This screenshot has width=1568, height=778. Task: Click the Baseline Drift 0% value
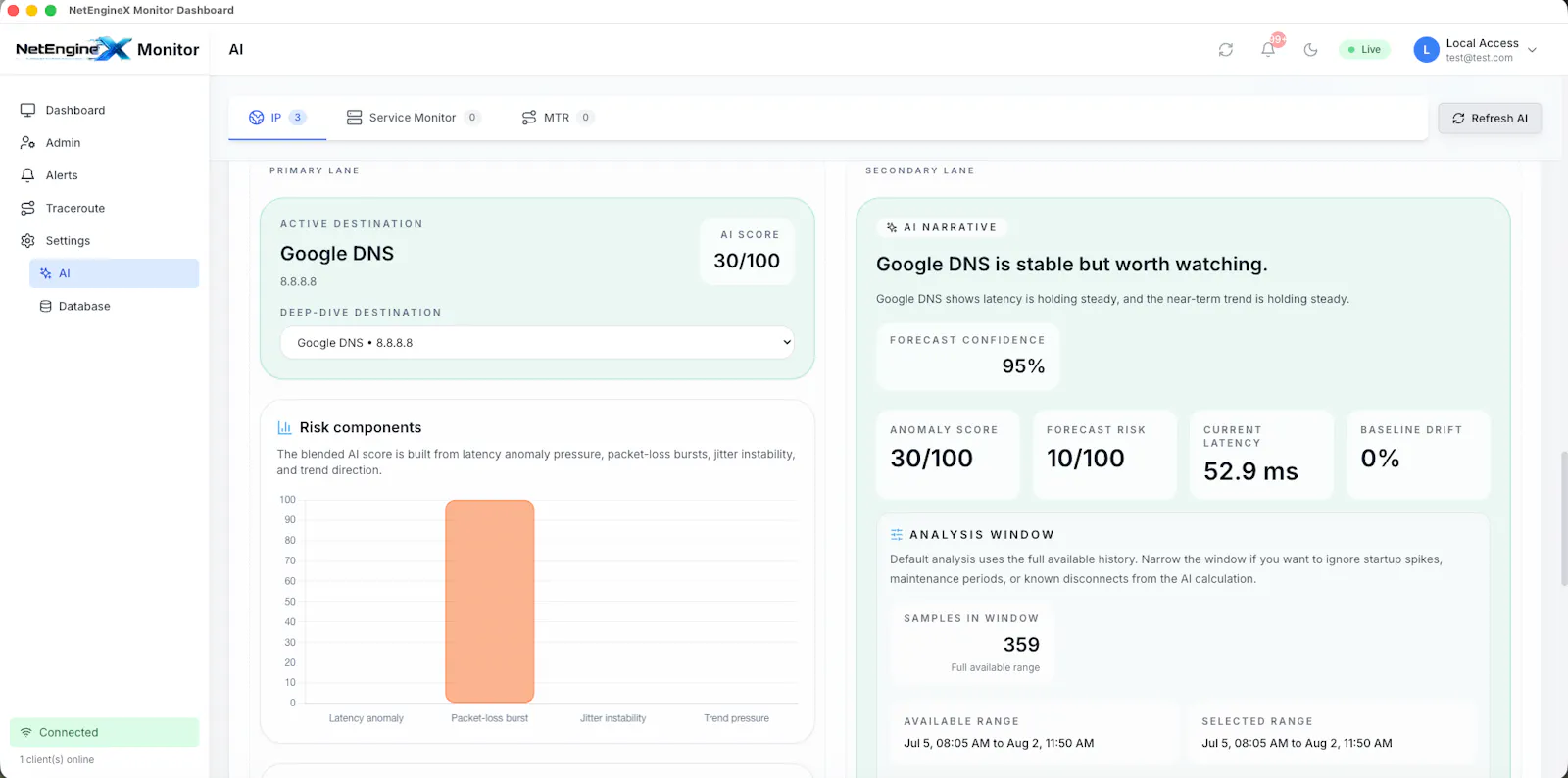1380,459
